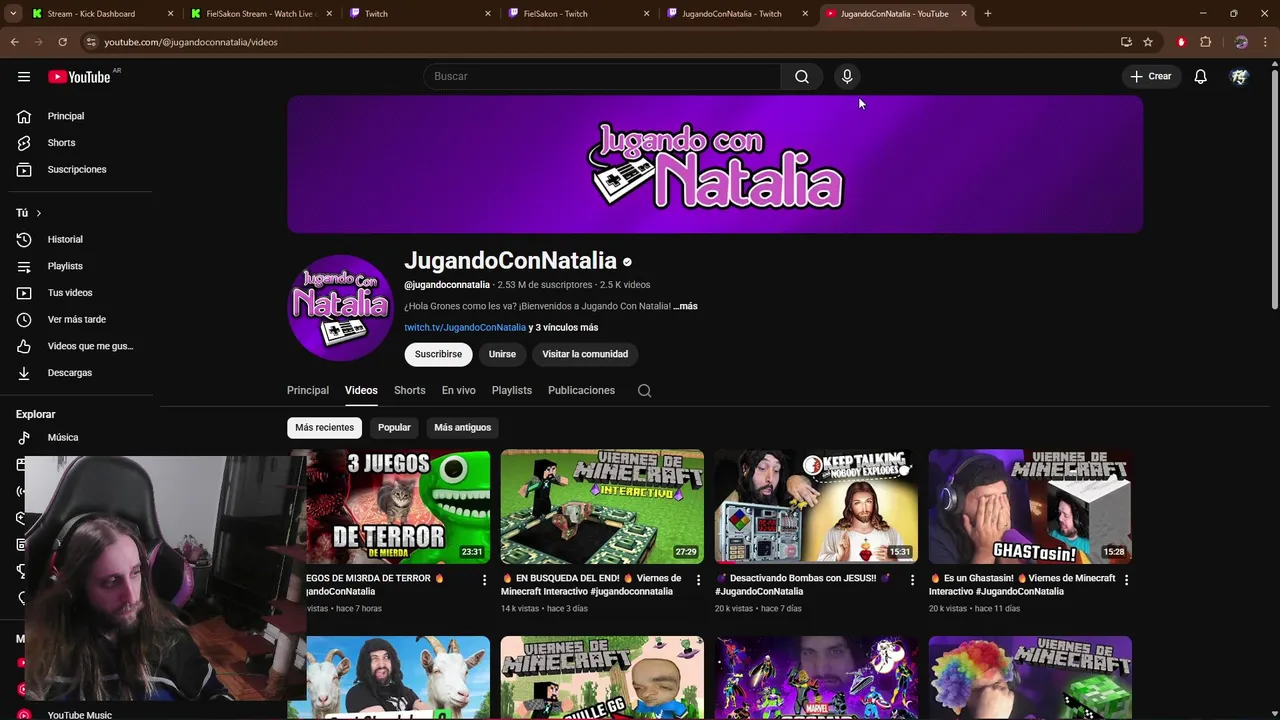Click the Jugando con Natalia banner

(715, 164)
